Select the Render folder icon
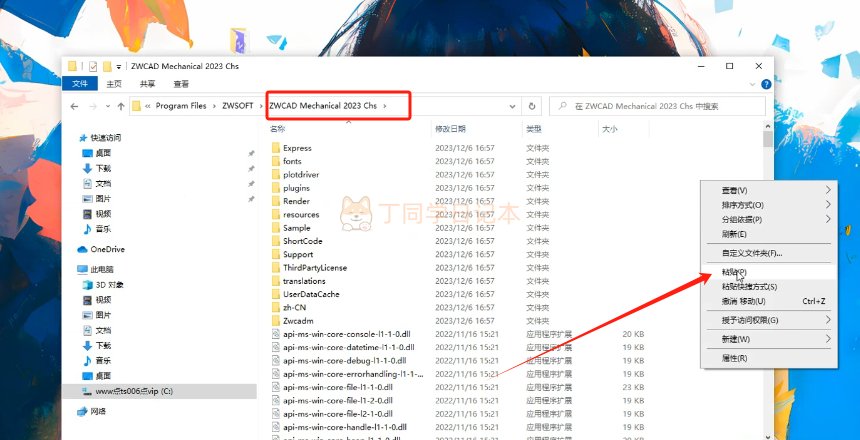 coord(276,201)
